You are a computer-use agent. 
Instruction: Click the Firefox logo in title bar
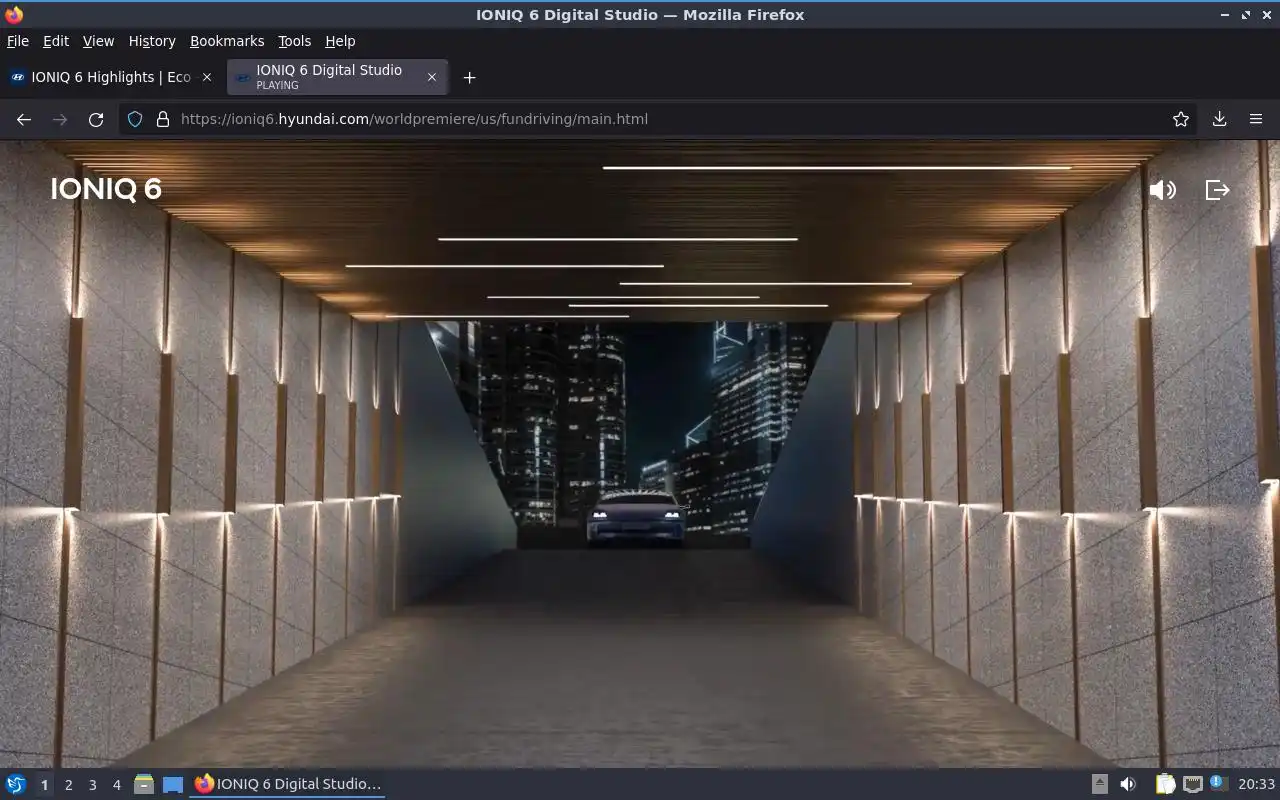click(14, 15)
